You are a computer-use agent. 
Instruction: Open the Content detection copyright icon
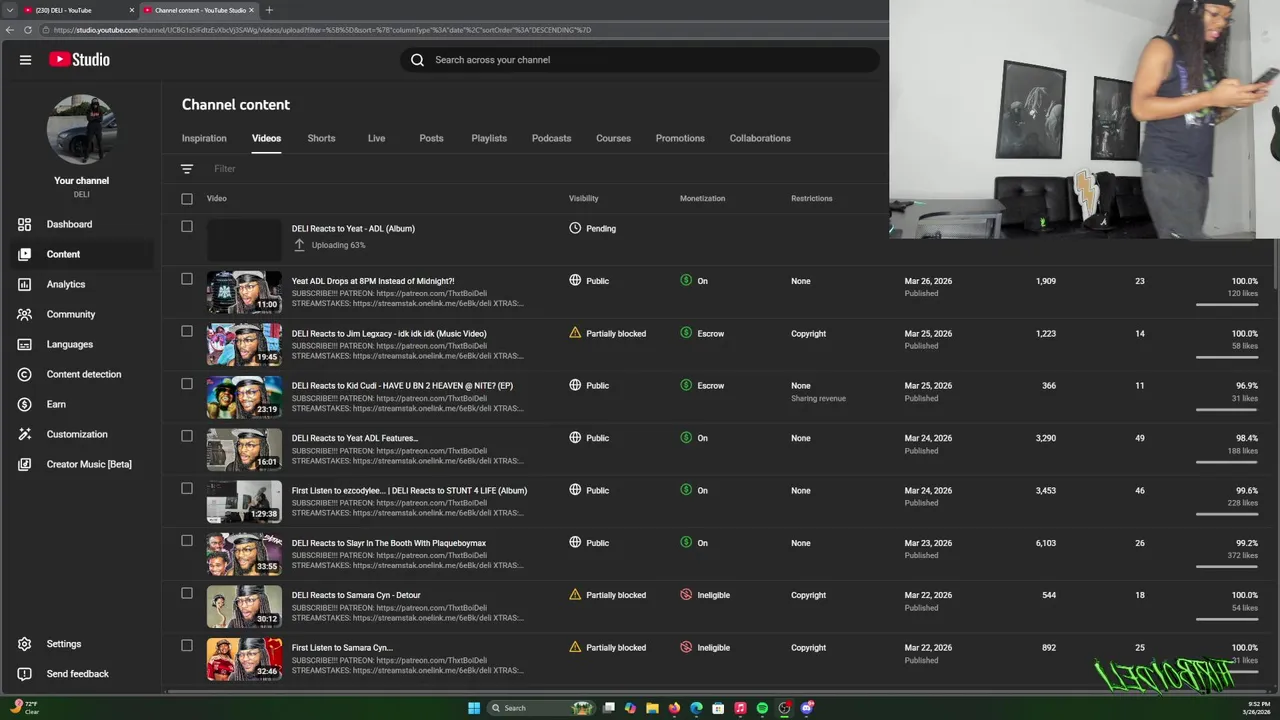(x=25, y=374)
